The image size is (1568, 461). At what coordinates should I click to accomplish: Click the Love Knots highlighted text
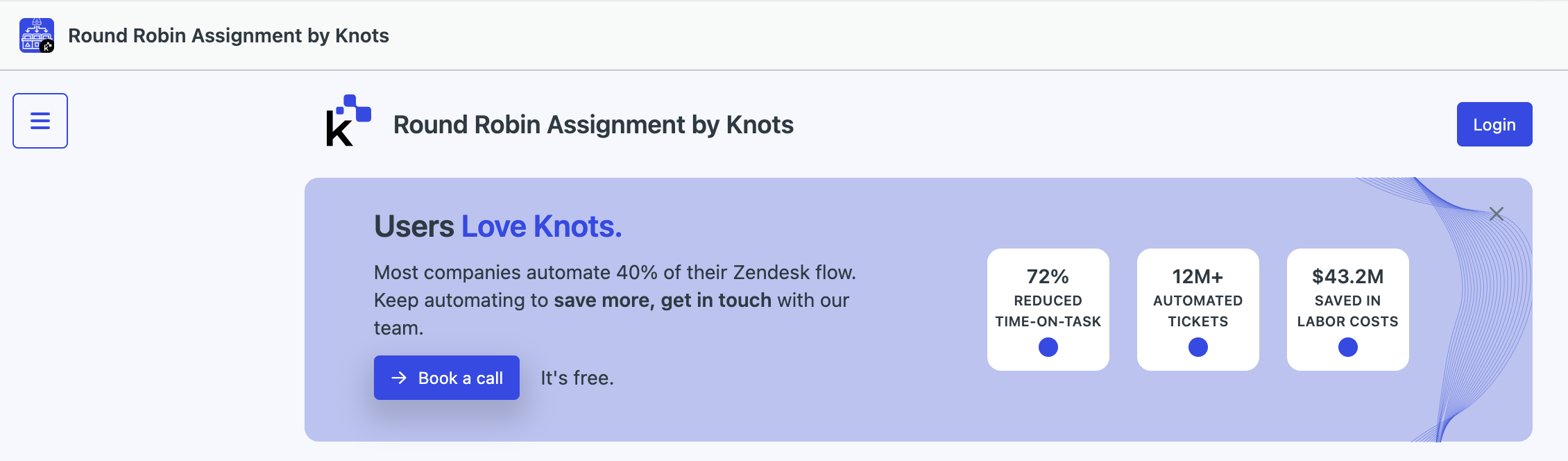point(542,226)
